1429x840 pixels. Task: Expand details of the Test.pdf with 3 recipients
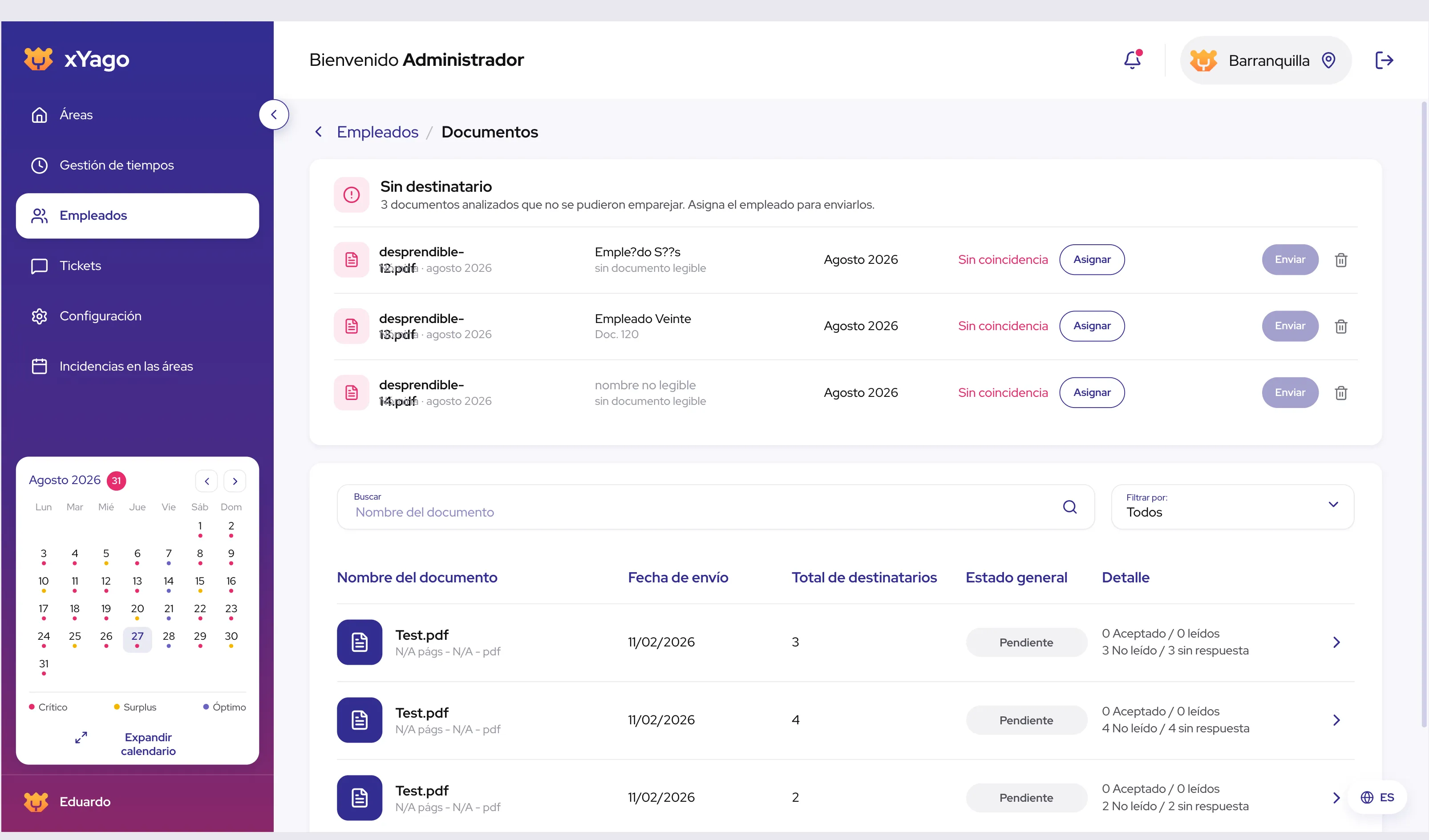point(1336,642)
